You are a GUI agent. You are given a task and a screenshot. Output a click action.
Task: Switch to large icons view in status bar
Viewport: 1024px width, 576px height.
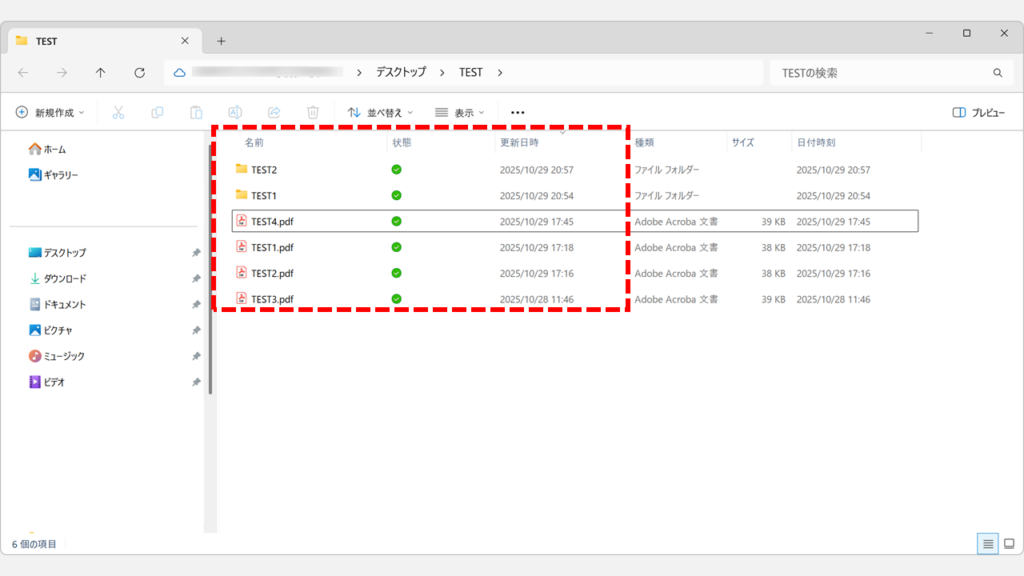tap(1008, 544)
